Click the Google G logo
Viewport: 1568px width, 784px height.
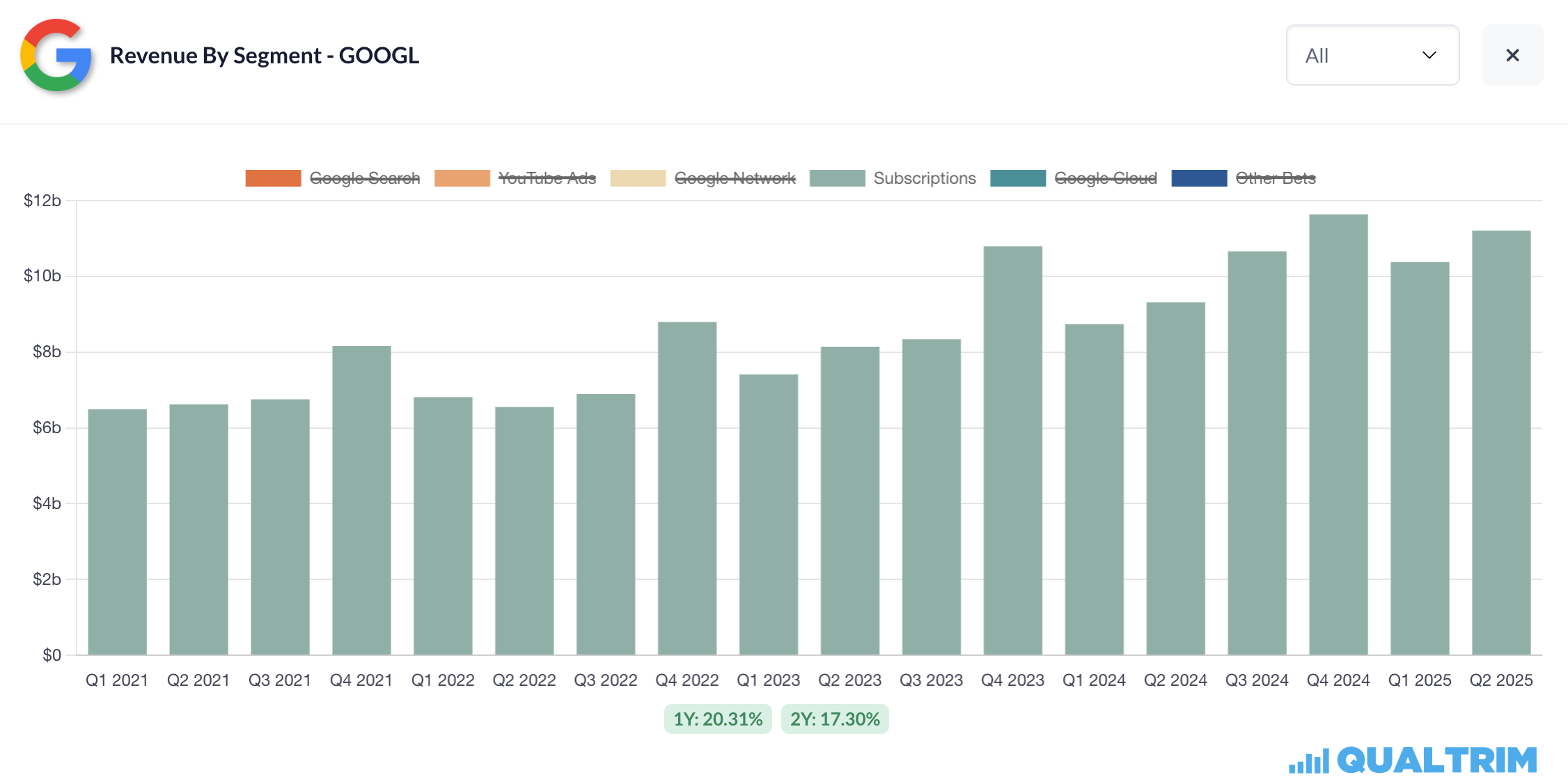(x=56, y=55)
